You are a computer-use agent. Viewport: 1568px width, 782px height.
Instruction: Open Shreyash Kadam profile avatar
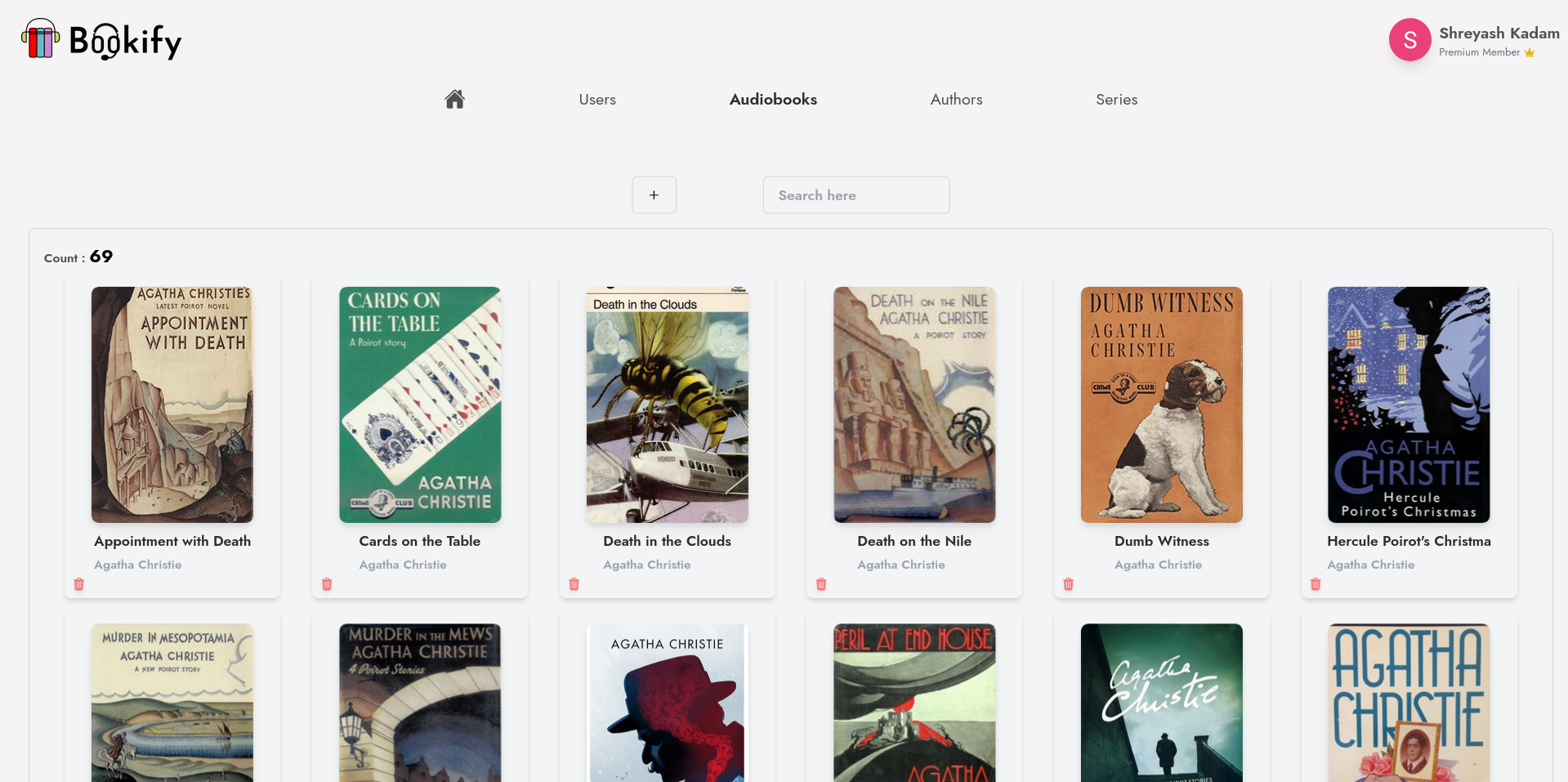1409,40
